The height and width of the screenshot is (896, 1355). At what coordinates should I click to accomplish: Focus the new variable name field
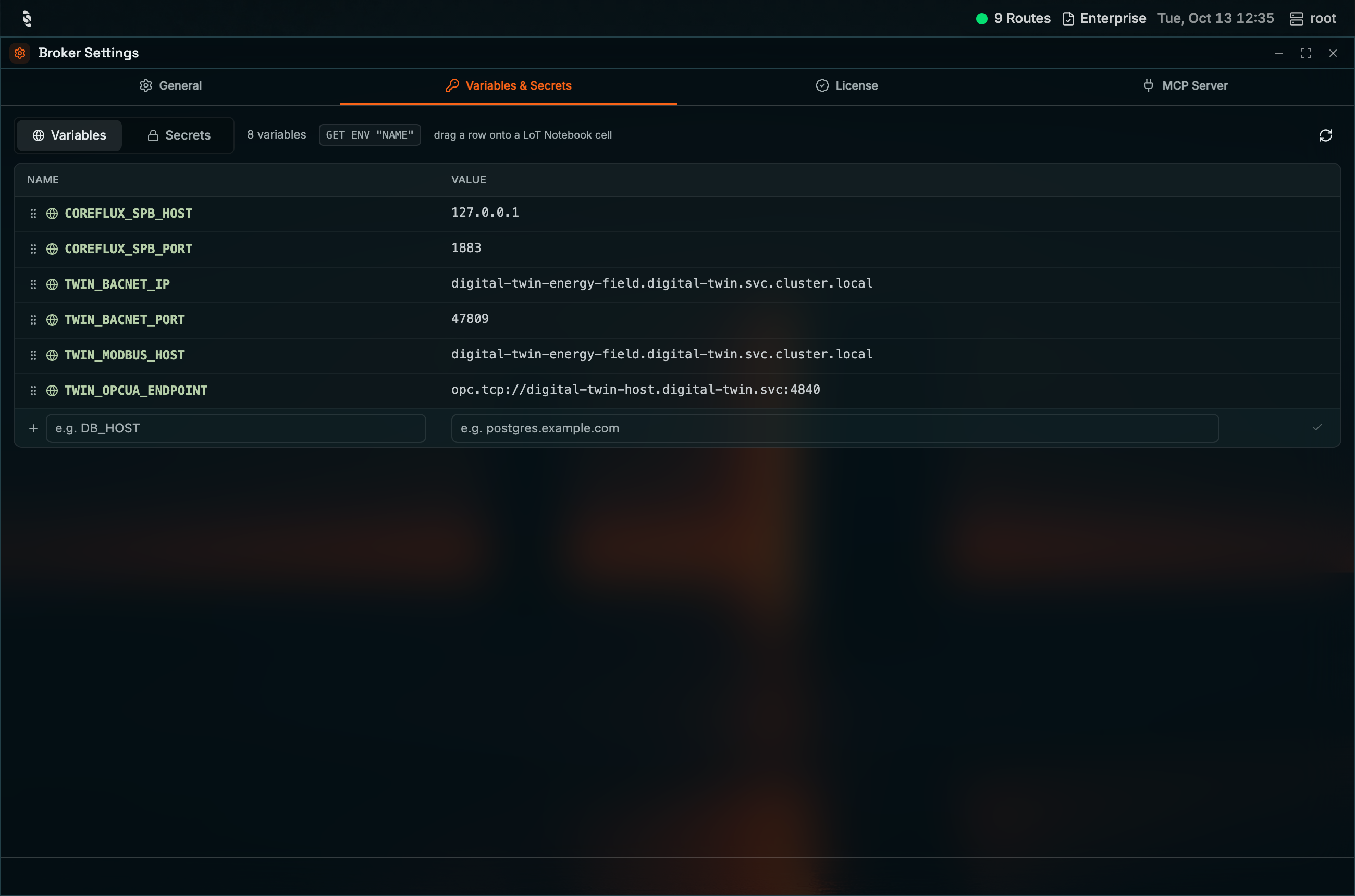click(236, 428)
